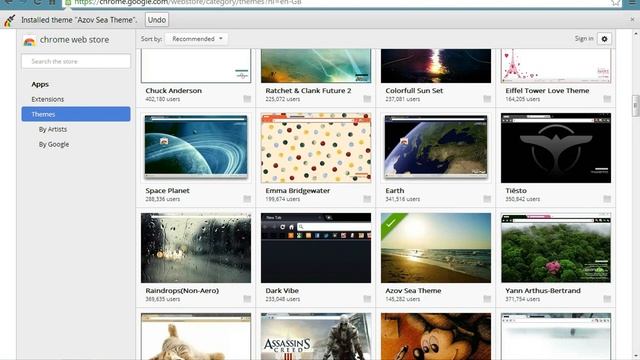640x360 pixels.
Task: Click the icon beside Space Planet users
Action: pyautogui.click(x=247, y=199)
